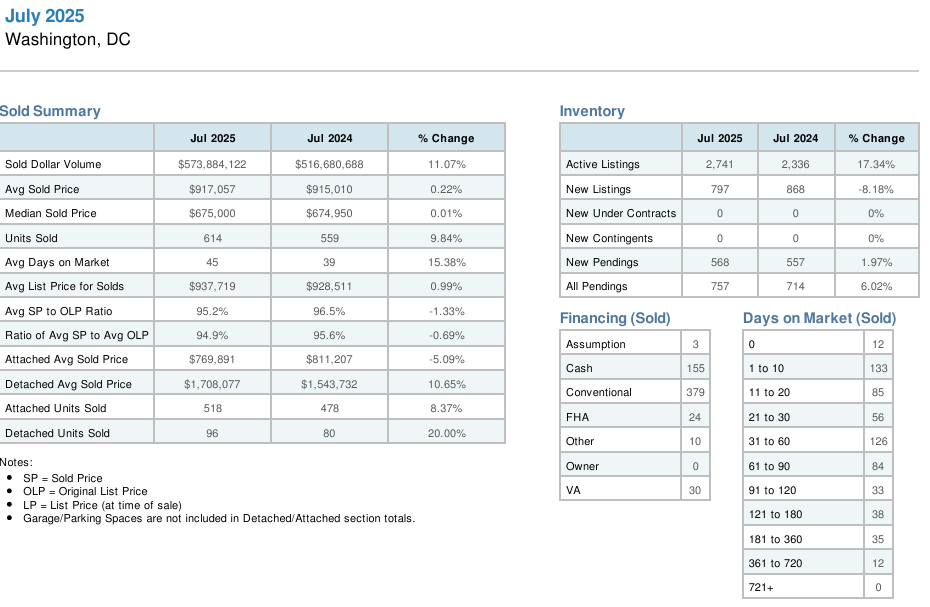Image resolution: width=930 pixels, height=607 pixels.
Task: Select the 1 to 10 days row
Action: click(767, 368)
